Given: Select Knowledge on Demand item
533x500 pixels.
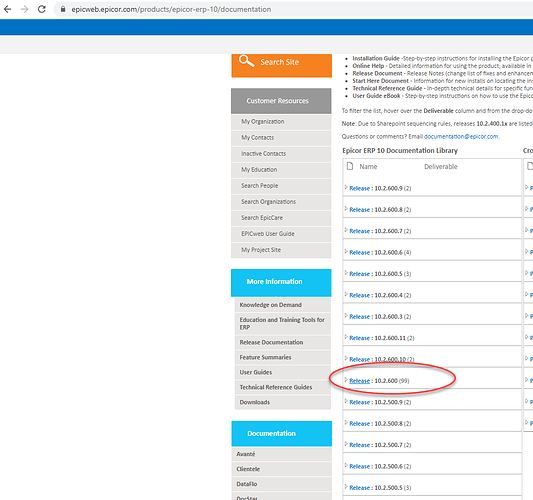Looking at the screenshot, I should 283,305.
